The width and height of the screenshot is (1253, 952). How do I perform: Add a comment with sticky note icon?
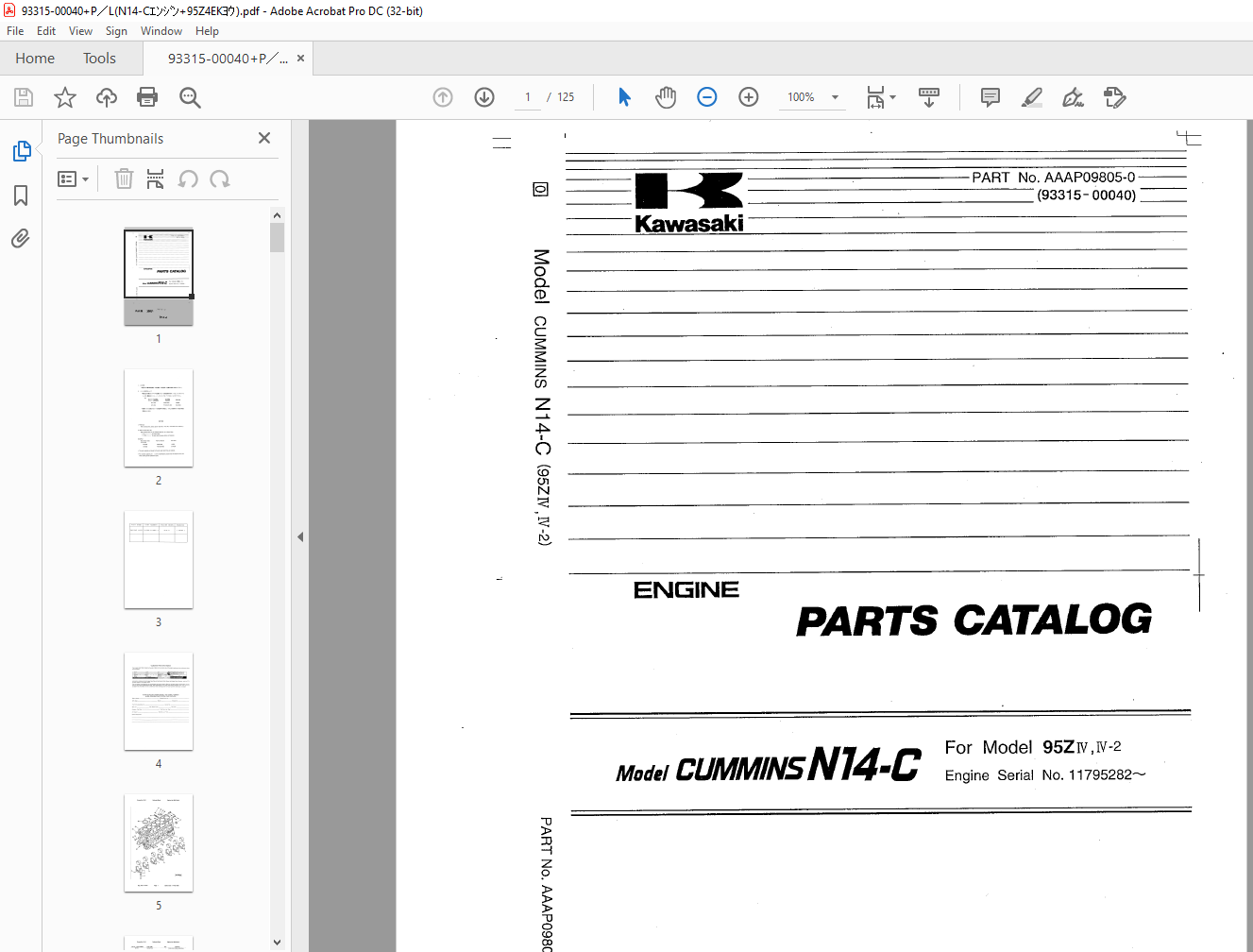[x=991, y=97]
